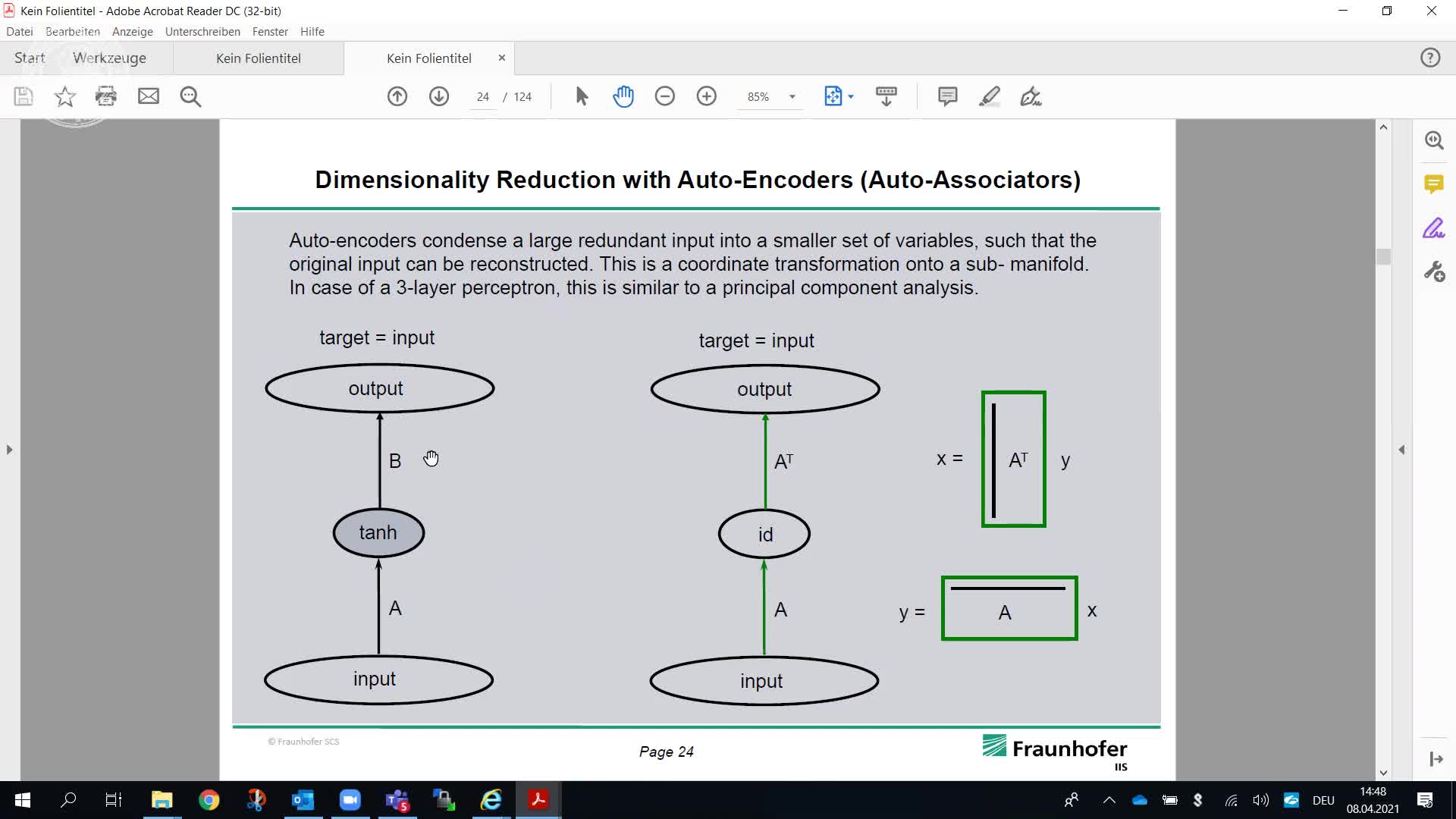Open the find text magnifier tool
The width and height of the screenshot is (1456, 819).
coord(190,96)
